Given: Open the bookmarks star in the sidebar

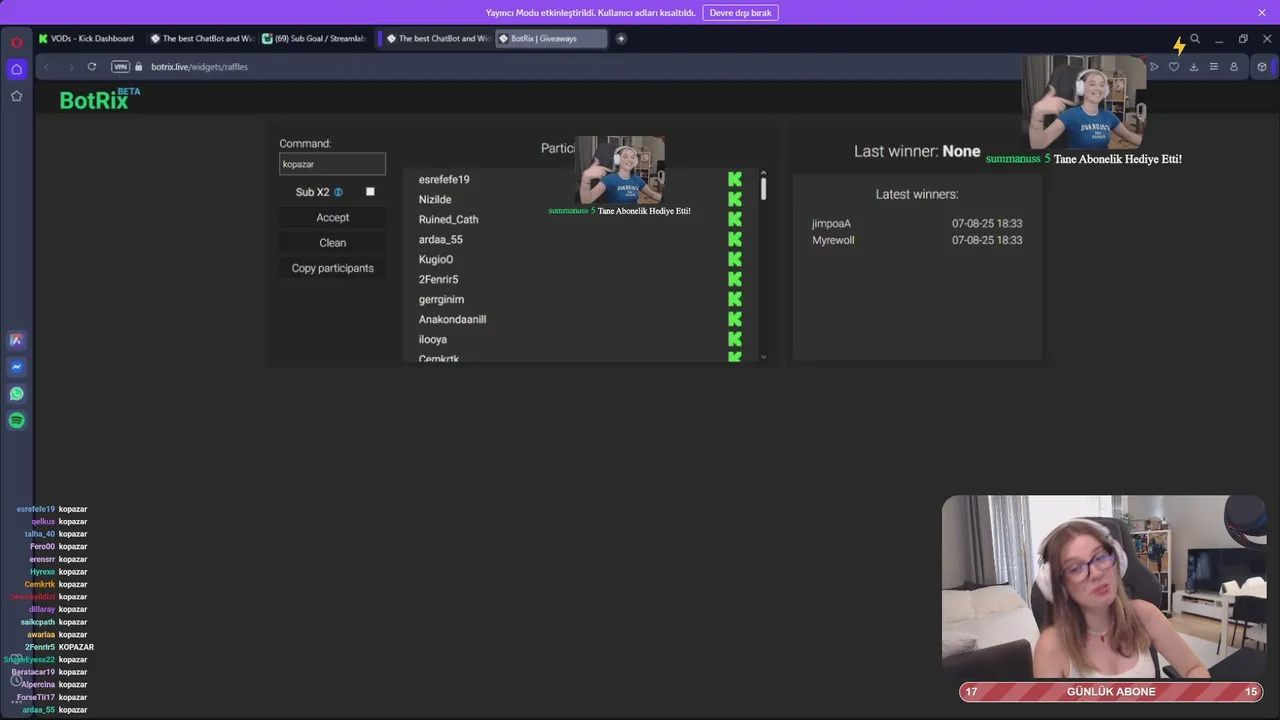Looking at the screenshot, I should point(16,96).
